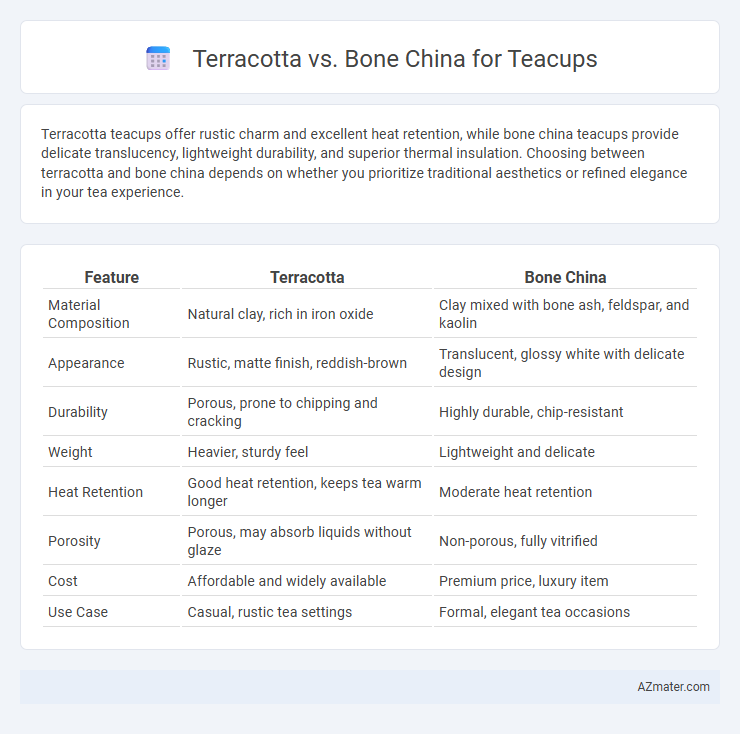The height and width of the screenshot is (734, 740).
Task: Click the Feature column header
Action: coord(111,278)
